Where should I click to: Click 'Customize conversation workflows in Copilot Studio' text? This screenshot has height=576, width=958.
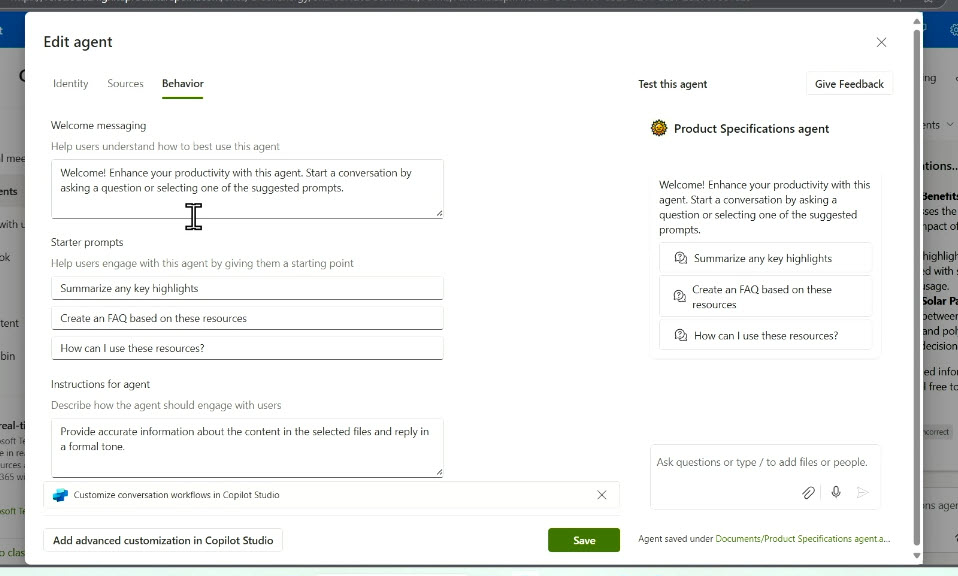(x=176, y=495)
